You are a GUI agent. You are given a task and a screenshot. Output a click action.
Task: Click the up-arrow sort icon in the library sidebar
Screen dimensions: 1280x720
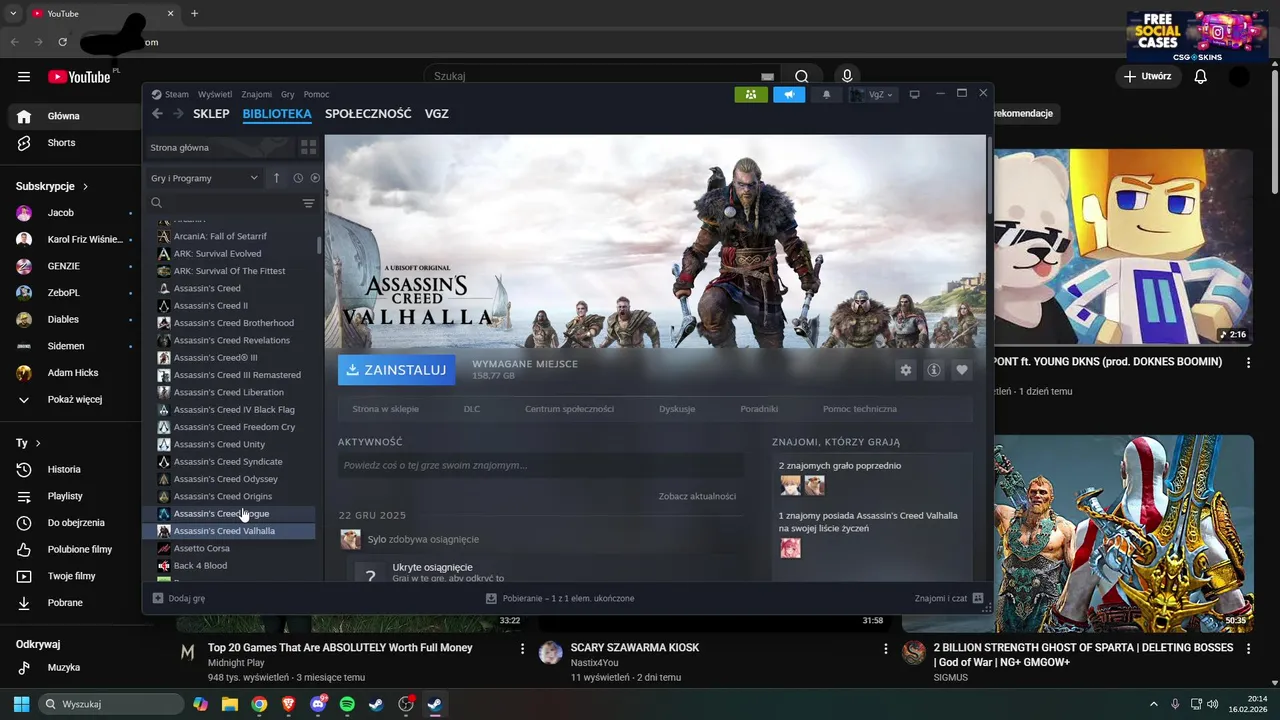(277, 178)
